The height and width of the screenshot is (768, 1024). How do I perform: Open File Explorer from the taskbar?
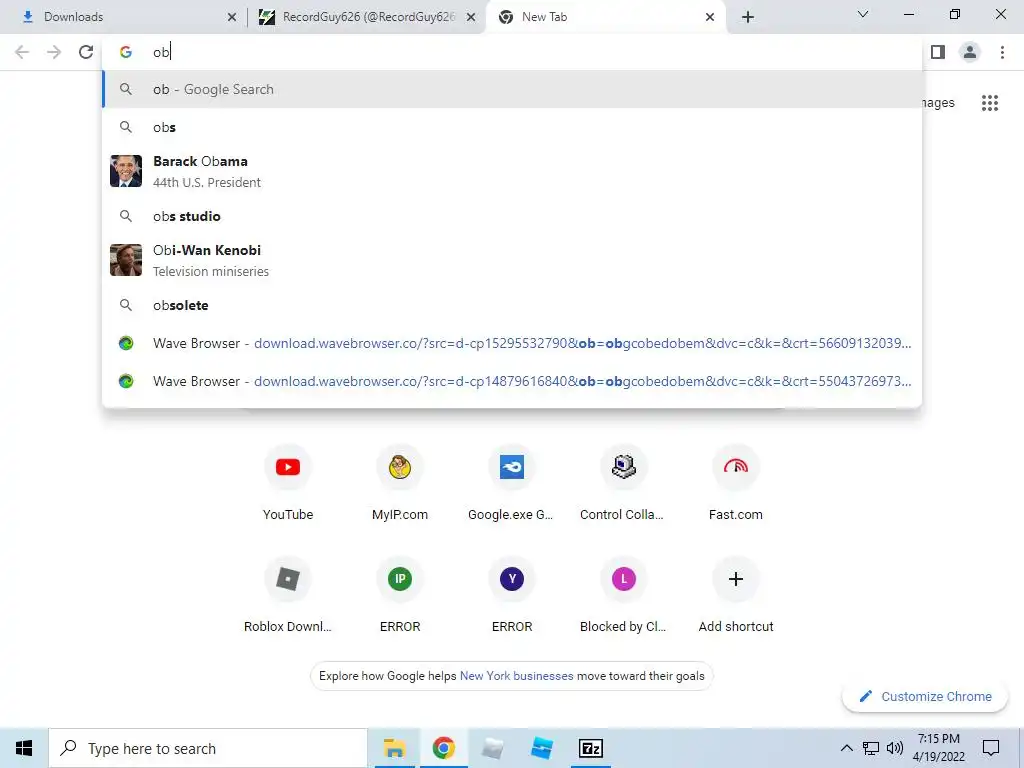pyautogui.click(x=394, y=748)
